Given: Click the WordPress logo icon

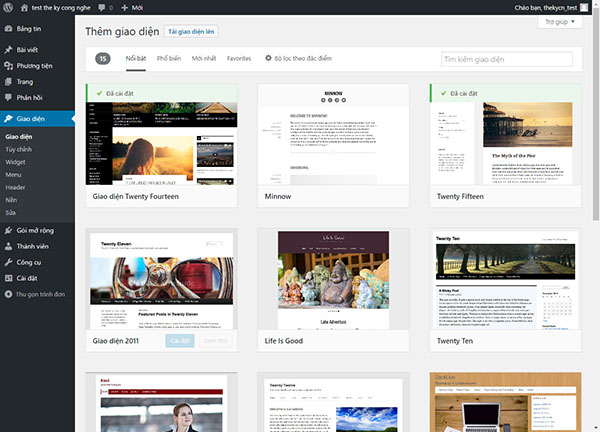Looking at the screenshot, I should click(8, 8).
